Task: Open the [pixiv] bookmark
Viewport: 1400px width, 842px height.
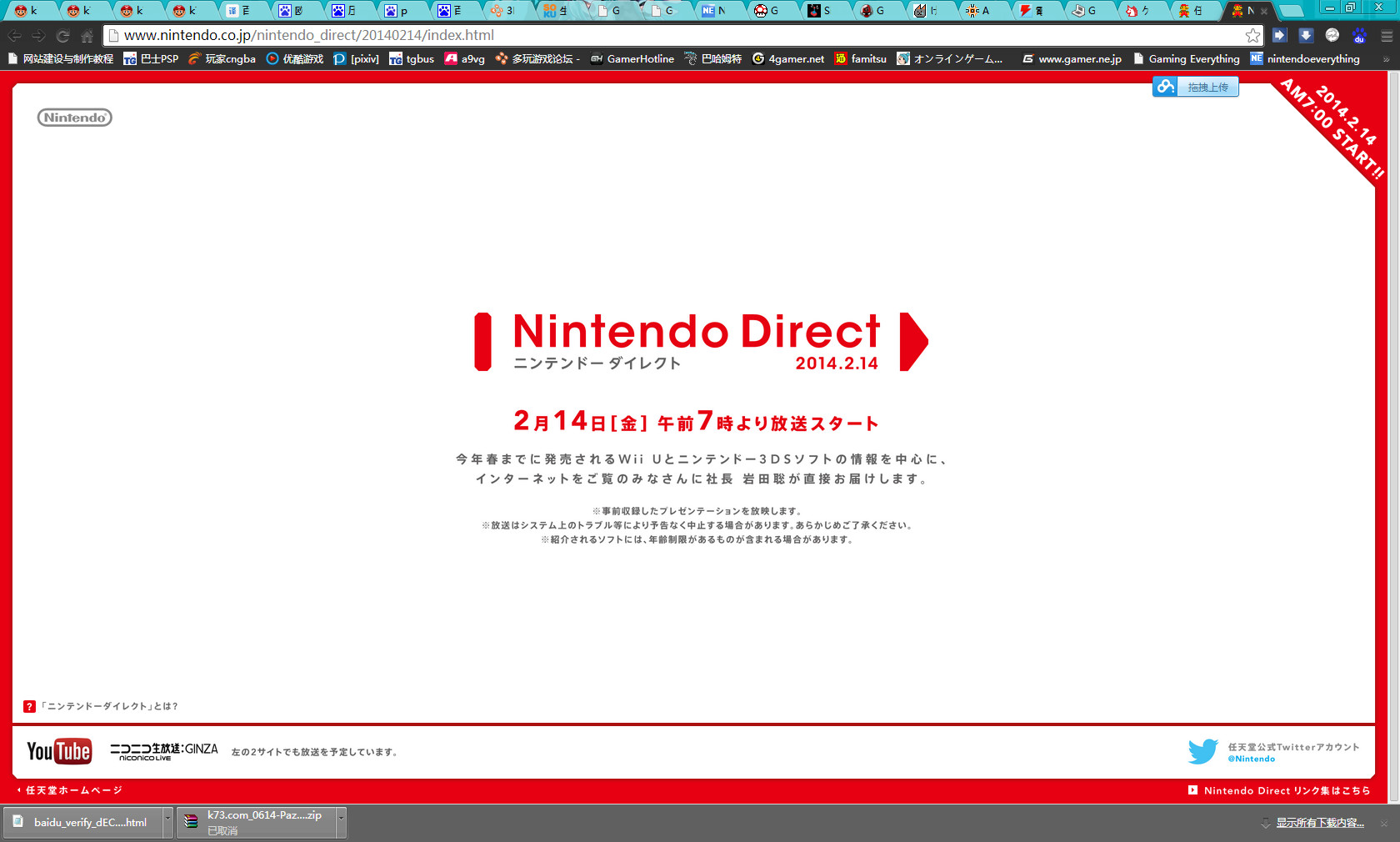Action: point(356,58)
